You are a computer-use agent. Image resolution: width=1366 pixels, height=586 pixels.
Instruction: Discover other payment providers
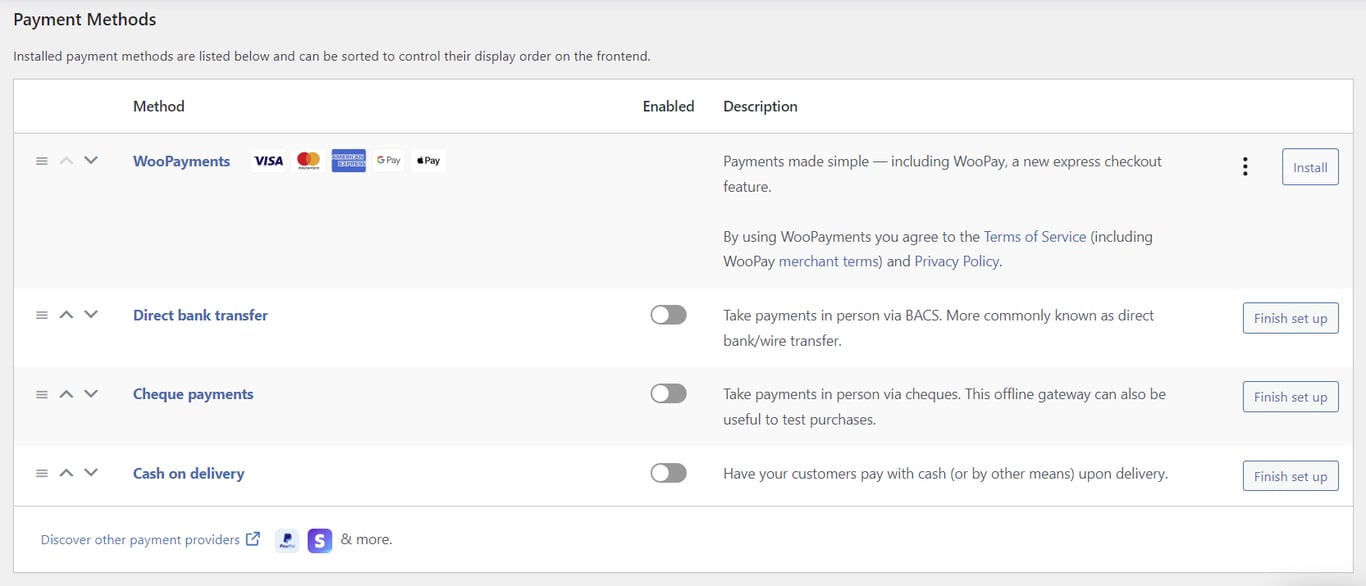[140, 539]
